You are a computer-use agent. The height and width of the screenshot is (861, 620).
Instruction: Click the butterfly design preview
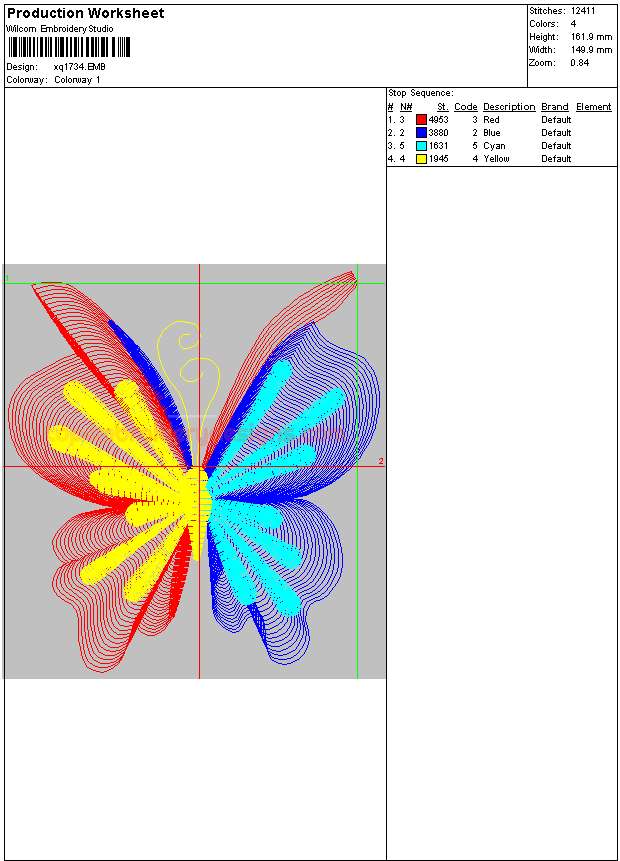[194, 471]
